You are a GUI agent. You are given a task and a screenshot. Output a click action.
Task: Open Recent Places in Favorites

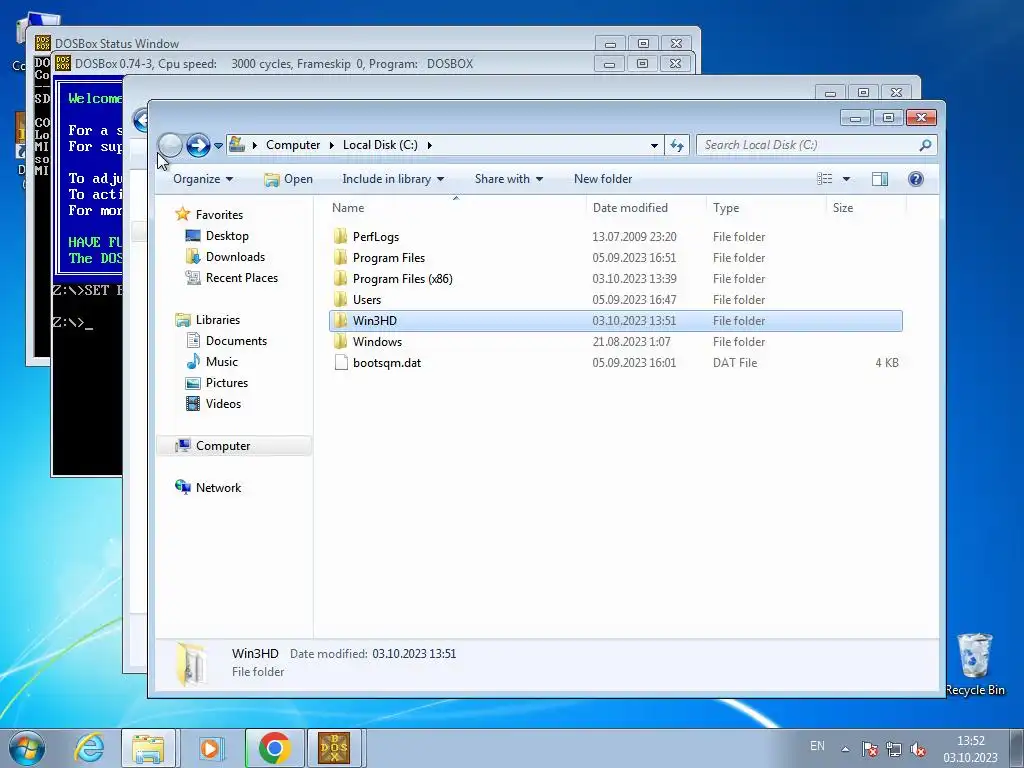coord(242,278)
